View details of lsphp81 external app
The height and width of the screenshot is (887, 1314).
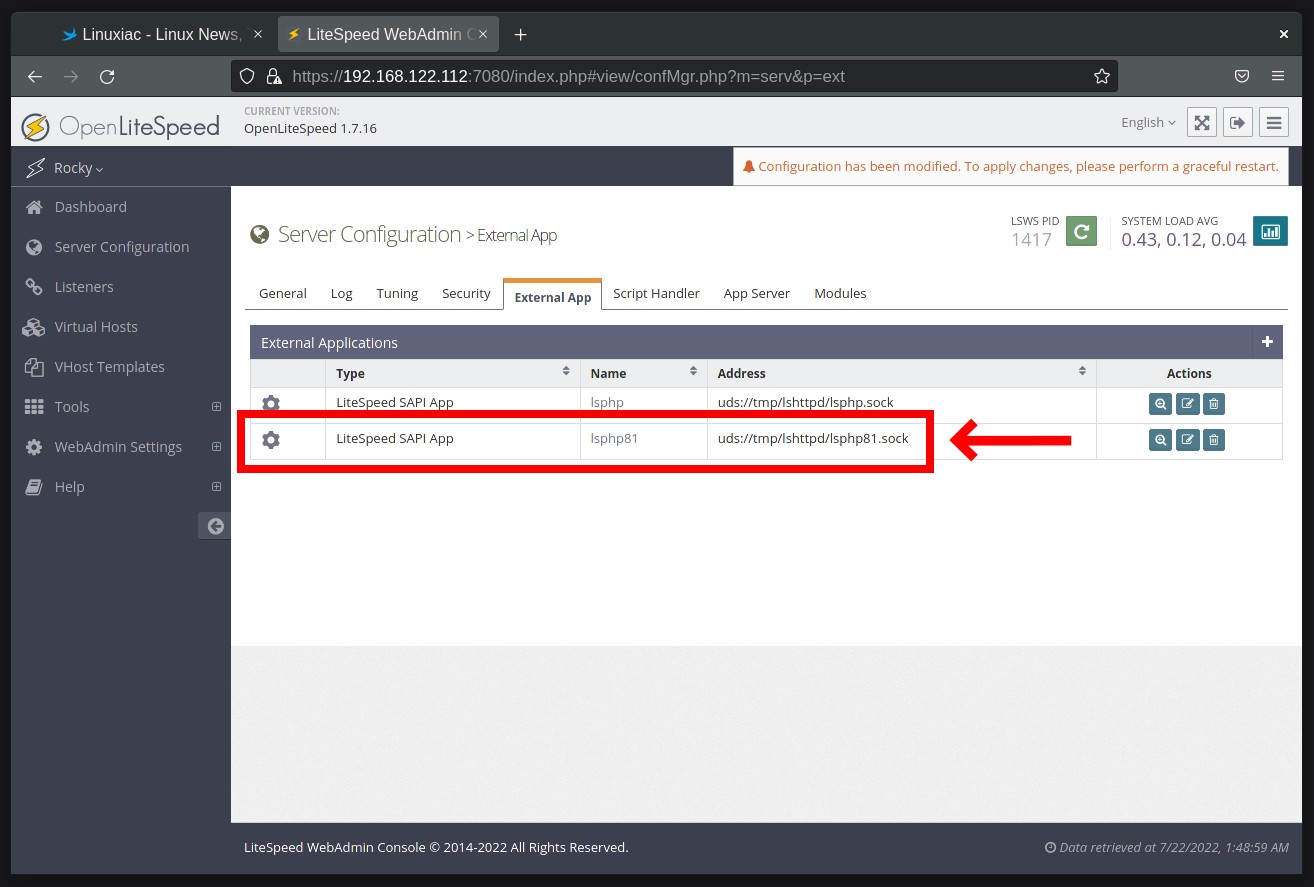point(1160,440)
